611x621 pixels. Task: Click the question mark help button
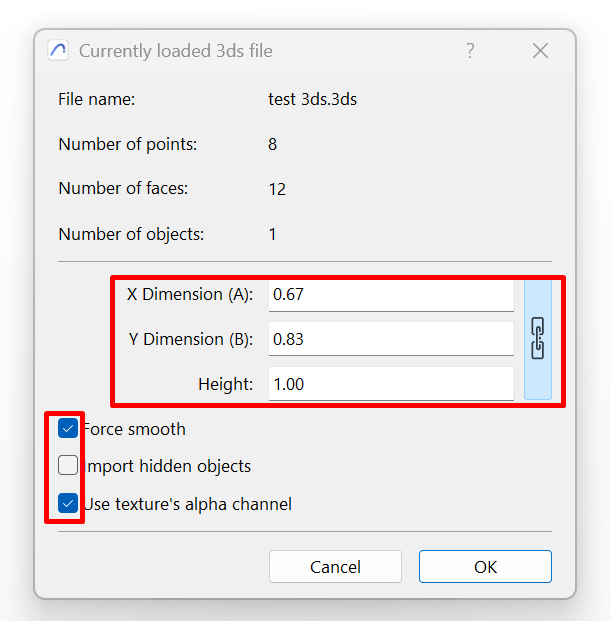click(470, 51)
